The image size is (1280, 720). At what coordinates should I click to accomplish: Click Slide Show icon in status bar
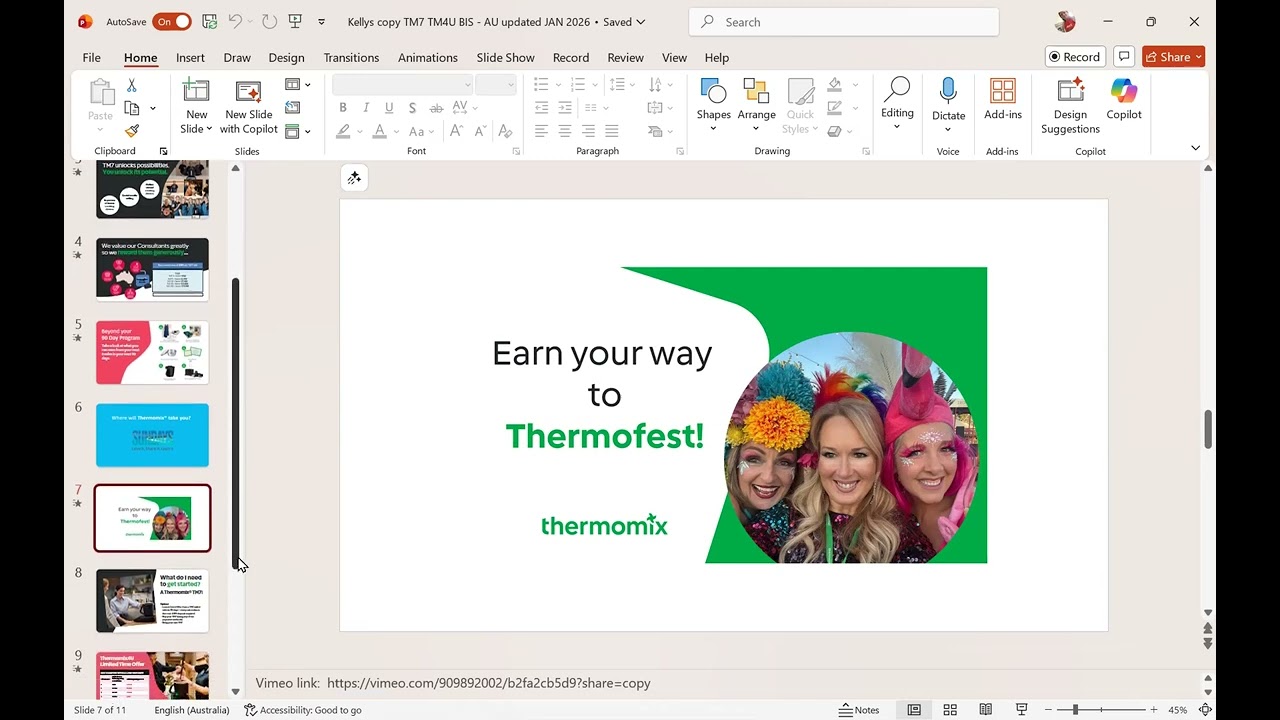tap(1021, 710)
